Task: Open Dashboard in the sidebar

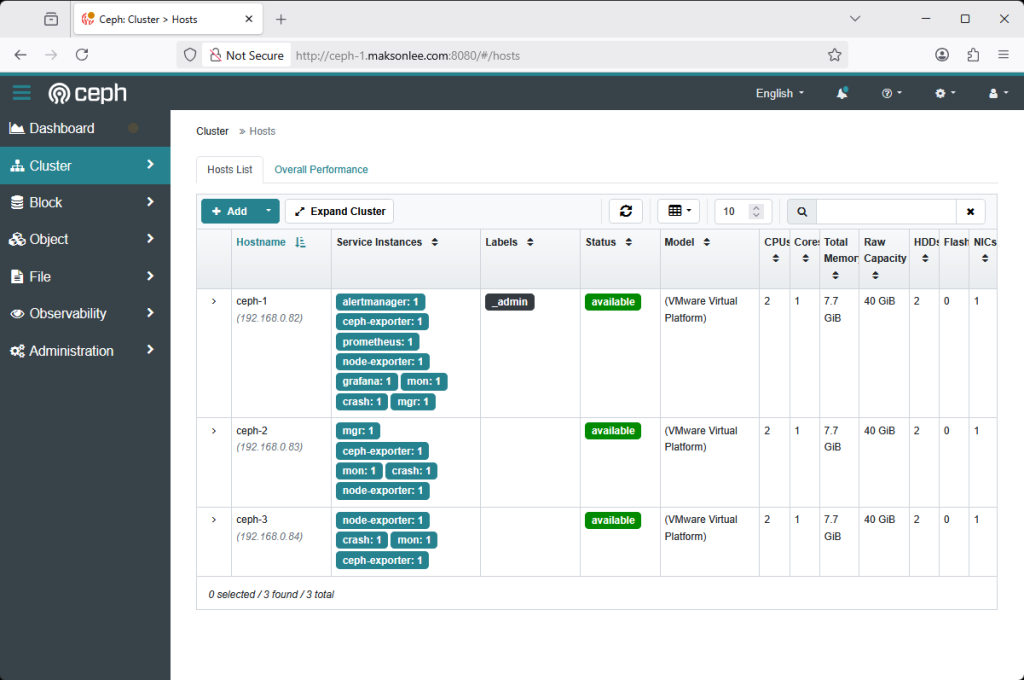Action: tap(85, 128)
